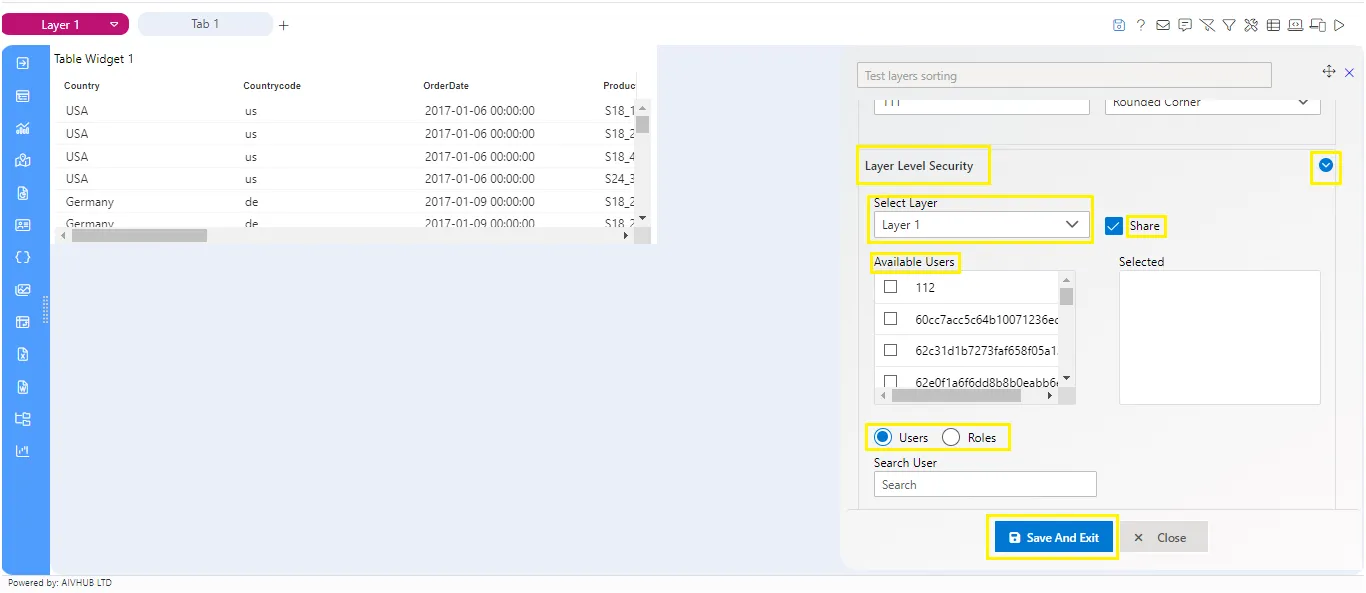Click the OrderDate column header
1366x593 pixels.
(446, 86)
